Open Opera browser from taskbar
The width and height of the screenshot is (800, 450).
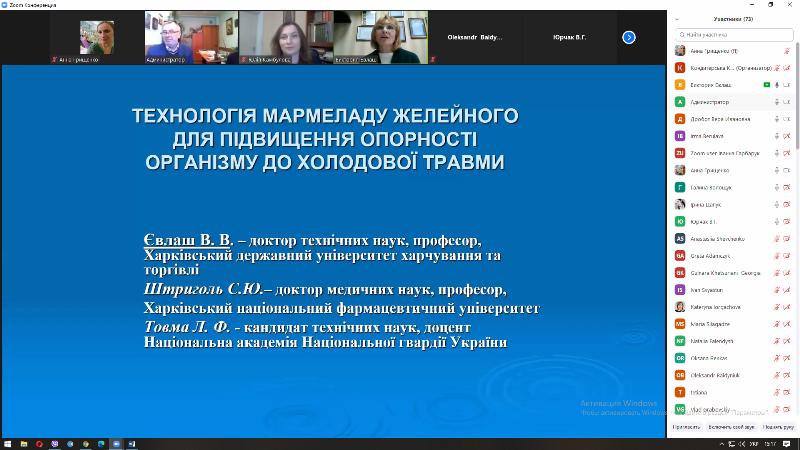pyautogui.click(x=39, y=444)
